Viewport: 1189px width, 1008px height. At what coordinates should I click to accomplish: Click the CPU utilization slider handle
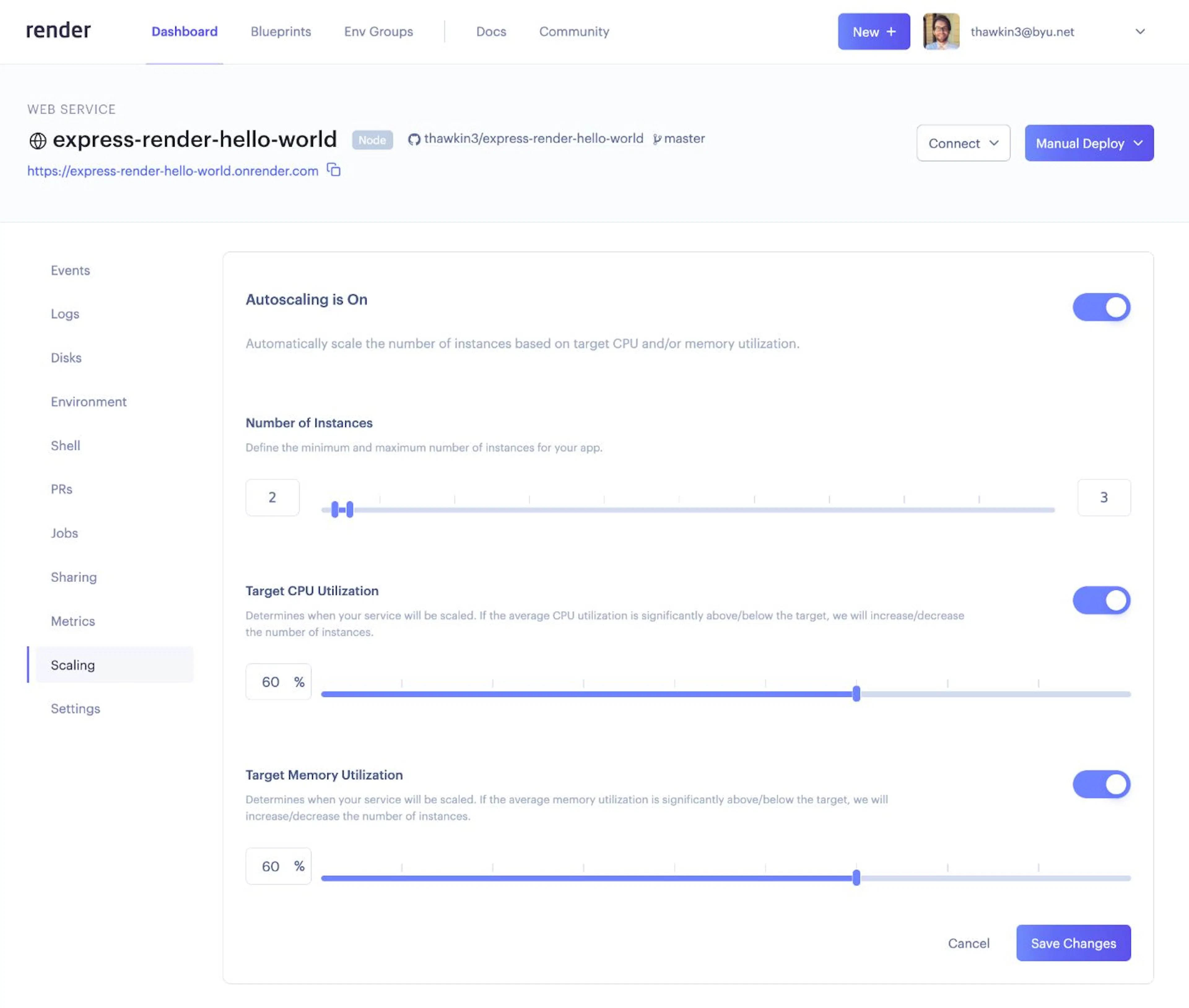pos(856,694)
